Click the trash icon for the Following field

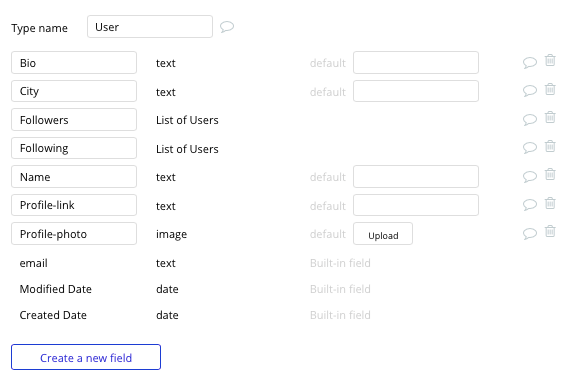tap(550, 146)
